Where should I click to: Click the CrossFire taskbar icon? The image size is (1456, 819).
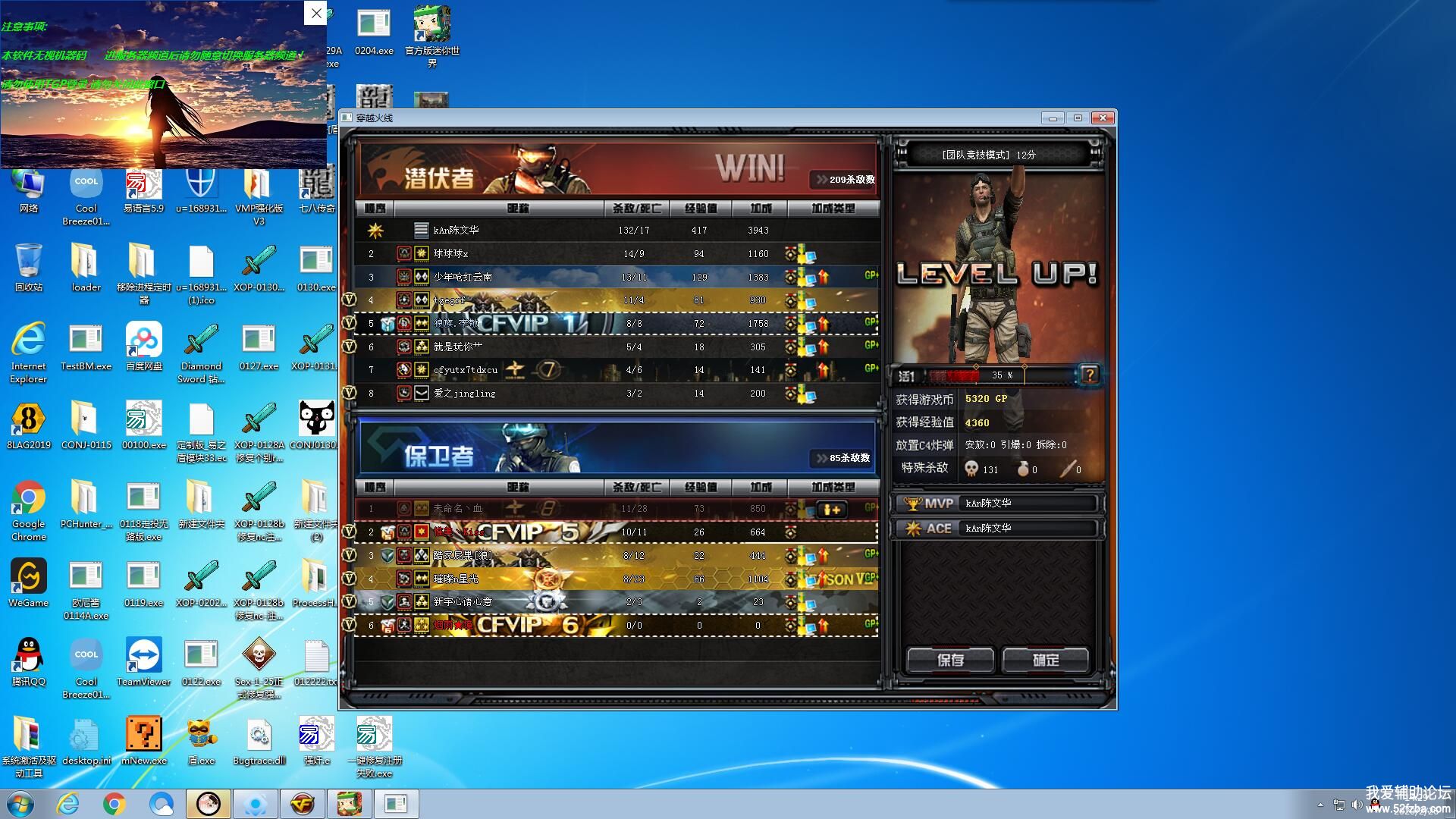[x=302, y=804]
